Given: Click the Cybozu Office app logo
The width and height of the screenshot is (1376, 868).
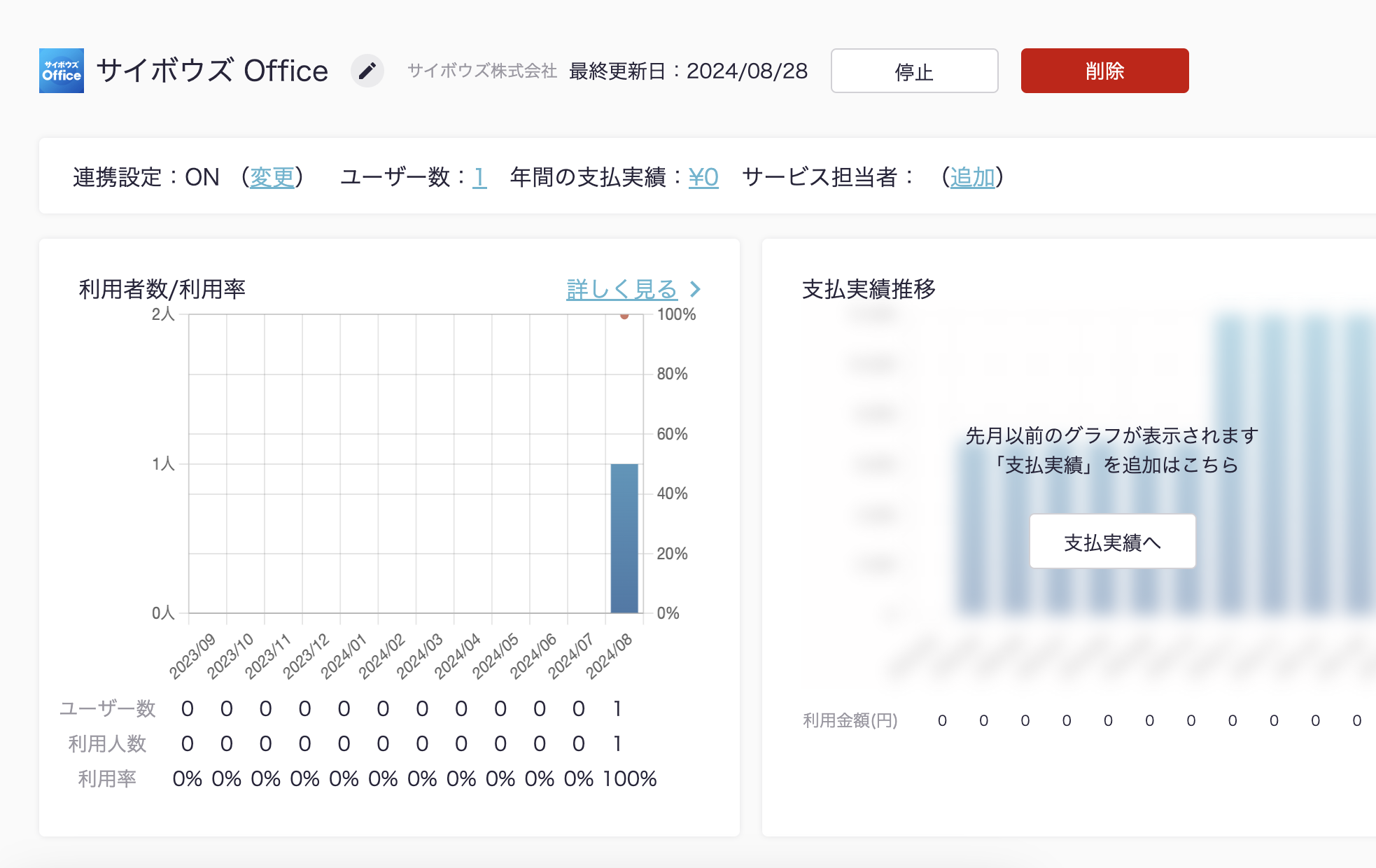Looking at the screenshot, I should 62,71.
